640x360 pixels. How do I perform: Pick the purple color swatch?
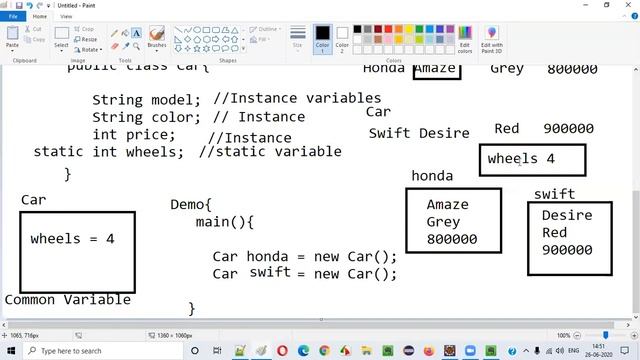450,29
